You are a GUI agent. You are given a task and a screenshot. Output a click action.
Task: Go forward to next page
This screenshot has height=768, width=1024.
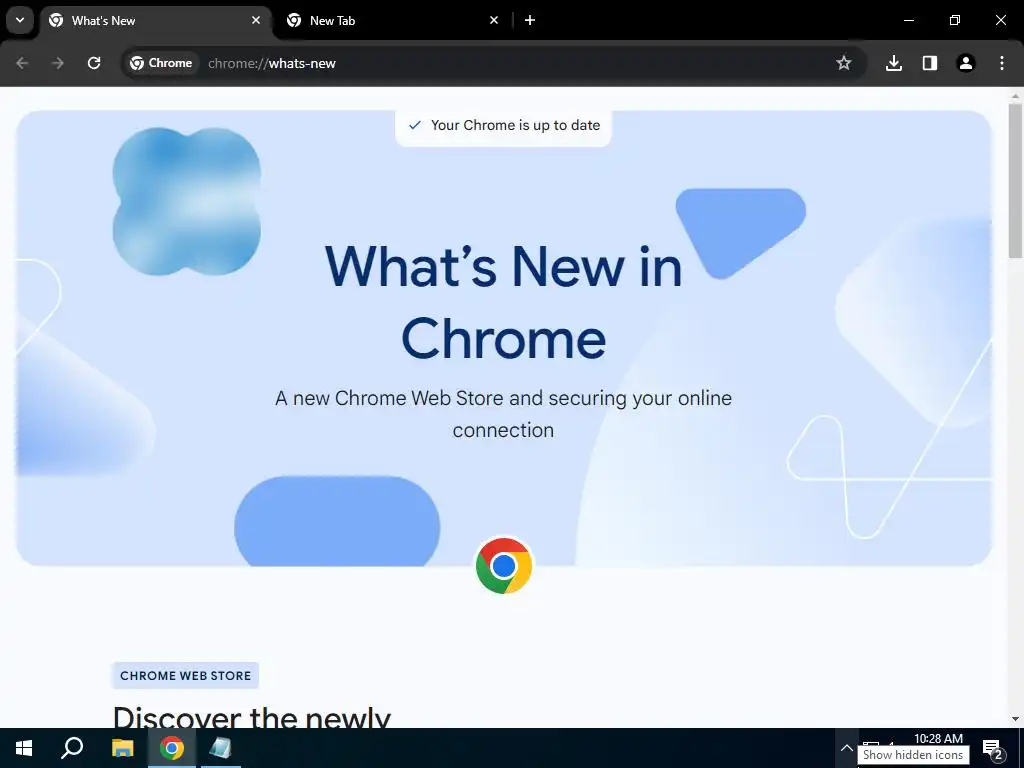pos(58,63)
